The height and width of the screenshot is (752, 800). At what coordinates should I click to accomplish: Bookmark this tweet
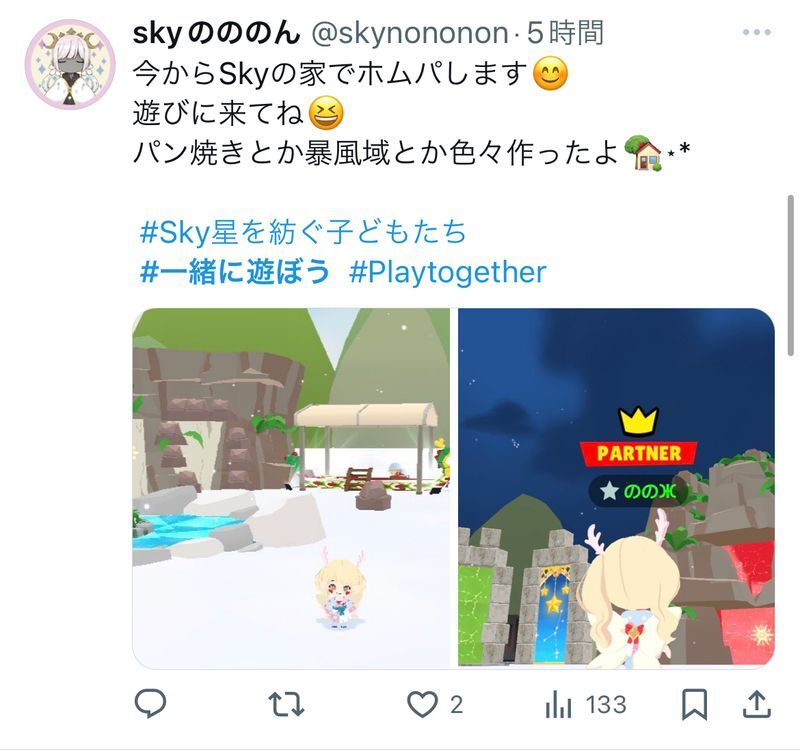point(694,705)
